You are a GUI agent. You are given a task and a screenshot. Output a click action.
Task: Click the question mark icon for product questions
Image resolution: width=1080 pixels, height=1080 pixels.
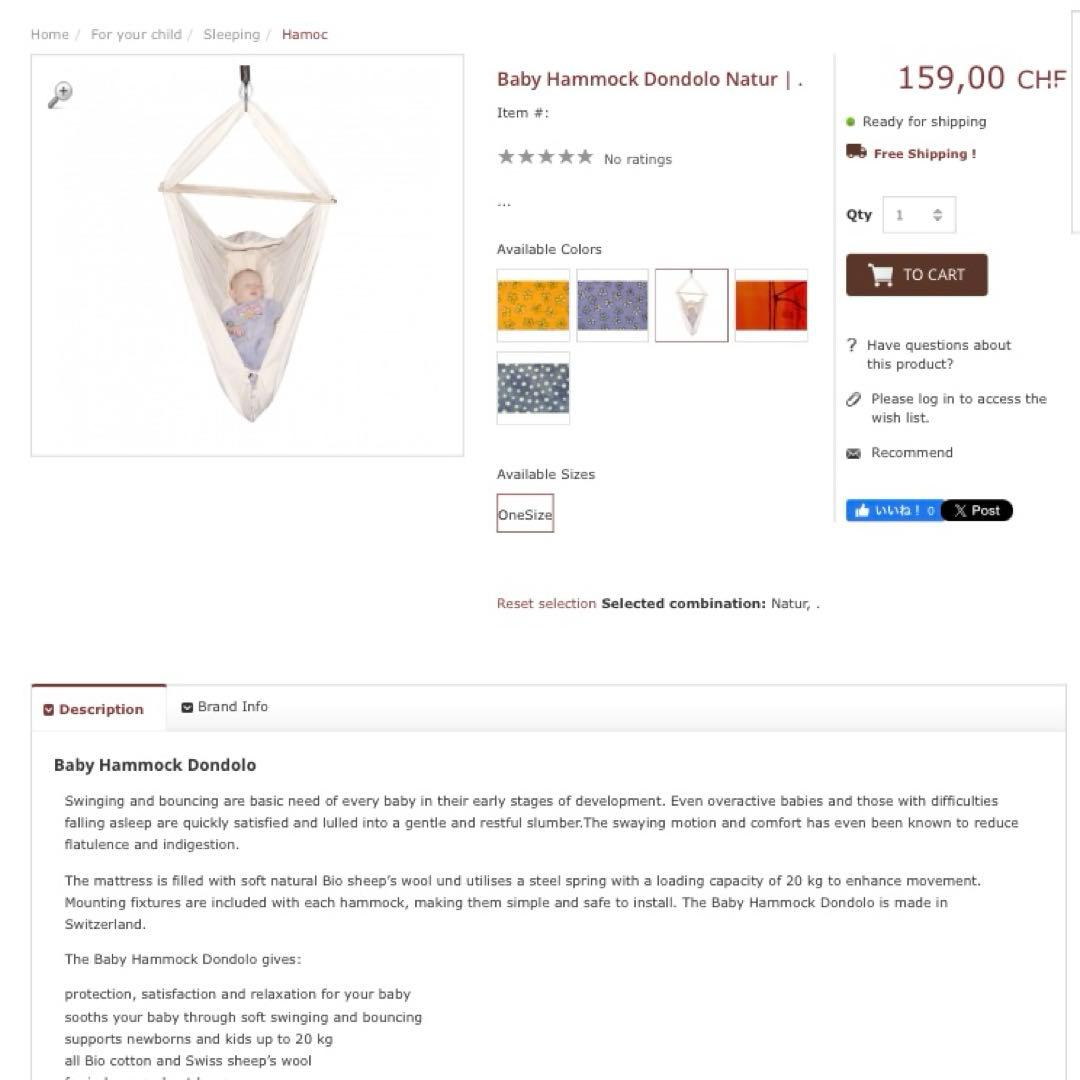pos(851,345)
